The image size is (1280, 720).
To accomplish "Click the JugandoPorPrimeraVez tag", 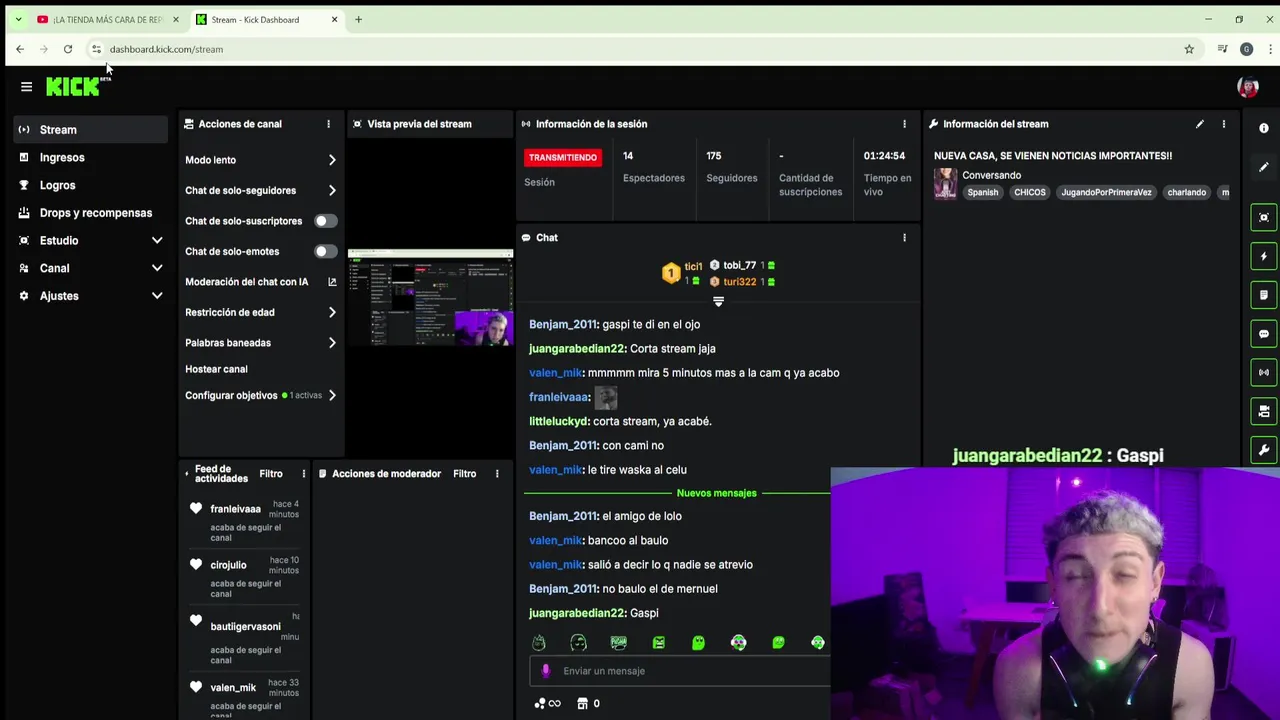I will [1106, 192].
